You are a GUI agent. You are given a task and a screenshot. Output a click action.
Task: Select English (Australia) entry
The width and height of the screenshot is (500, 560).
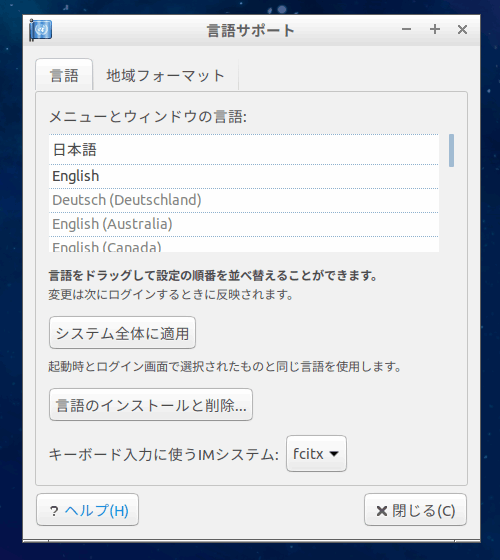tap(244, 224)
